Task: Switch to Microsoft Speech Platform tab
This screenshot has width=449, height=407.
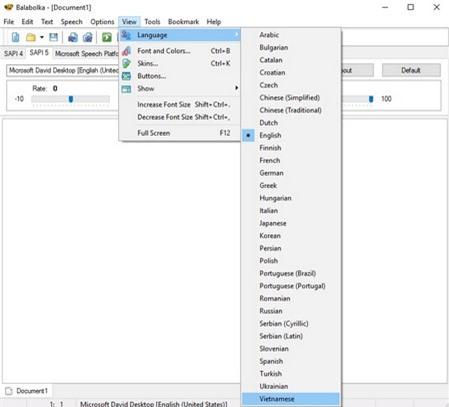Action: [x=86, y=53]
